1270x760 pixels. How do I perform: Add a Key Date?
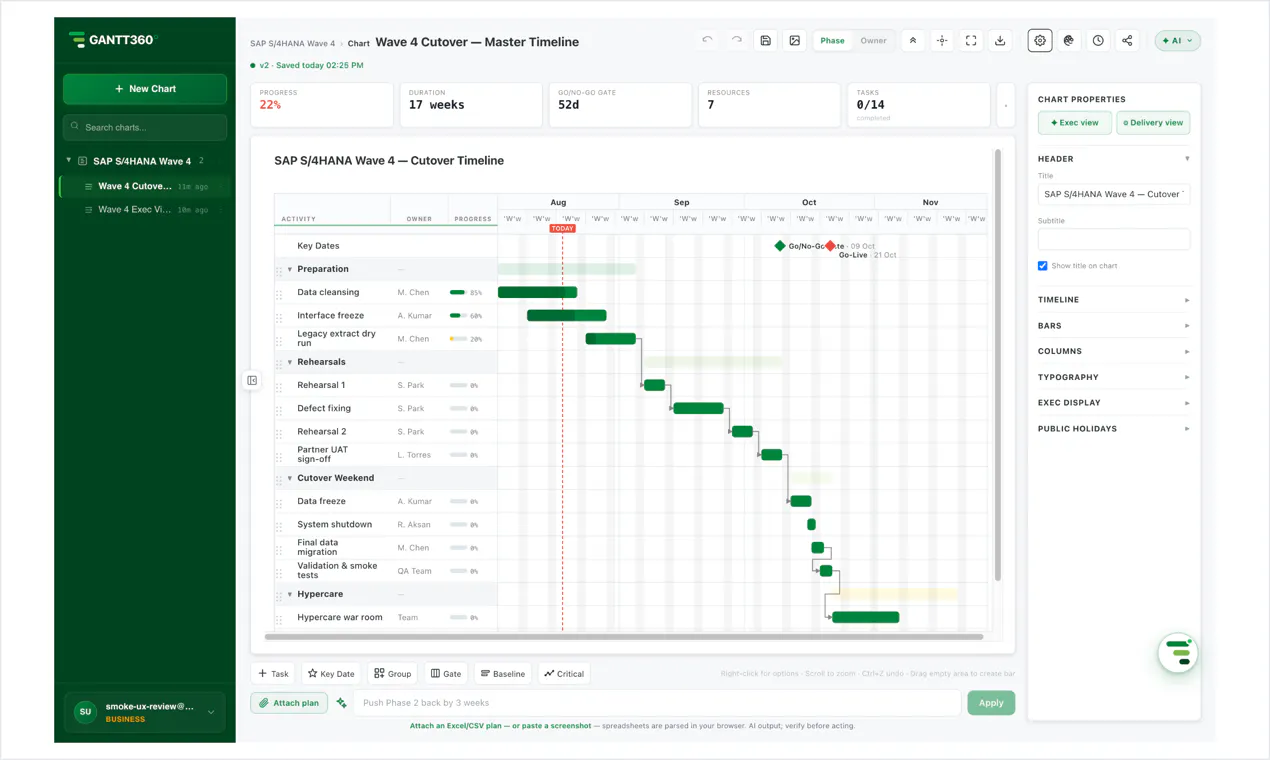point(331,674)
